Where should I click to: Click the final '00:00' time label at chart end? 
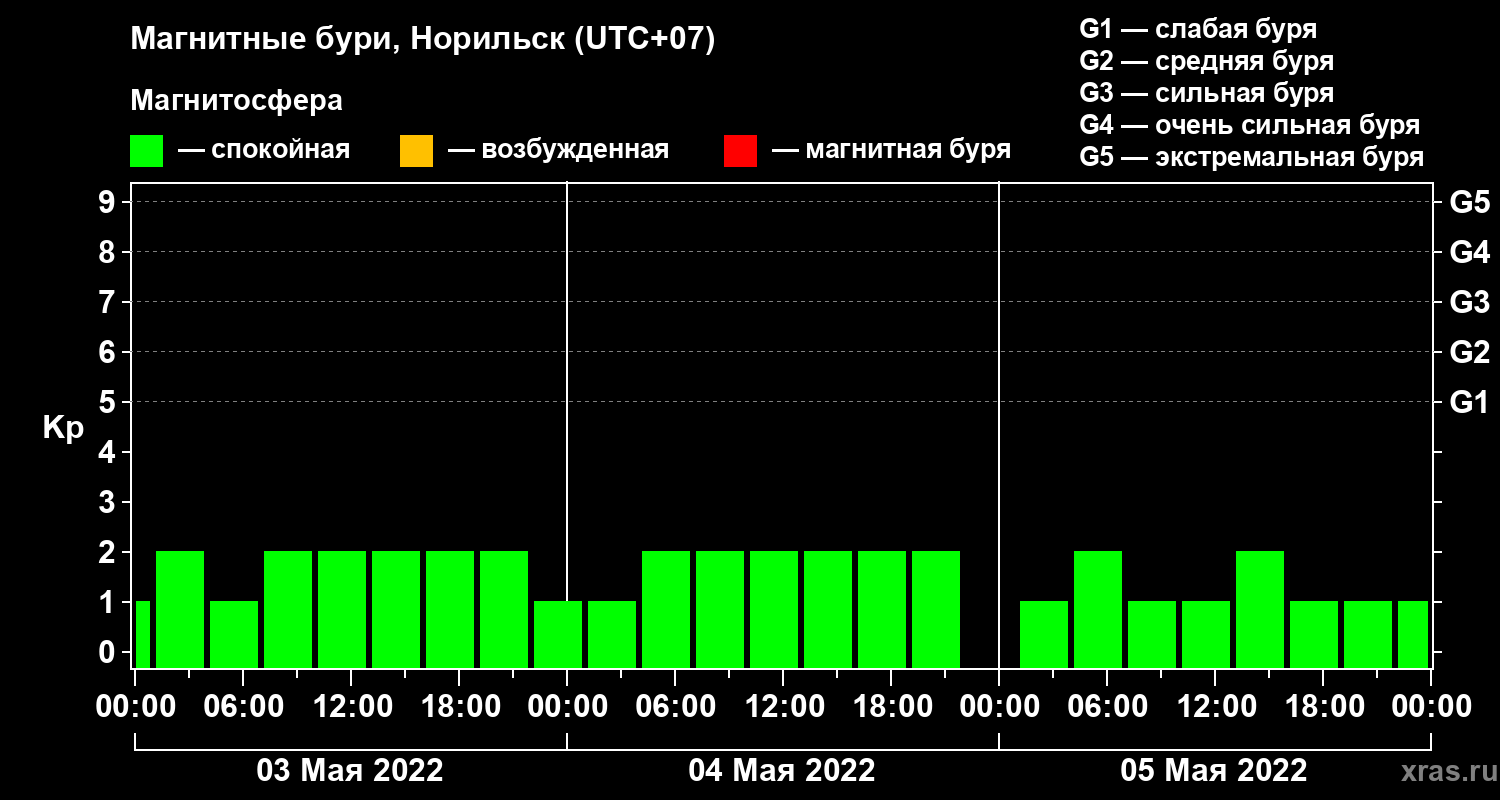pos(1431,707)
